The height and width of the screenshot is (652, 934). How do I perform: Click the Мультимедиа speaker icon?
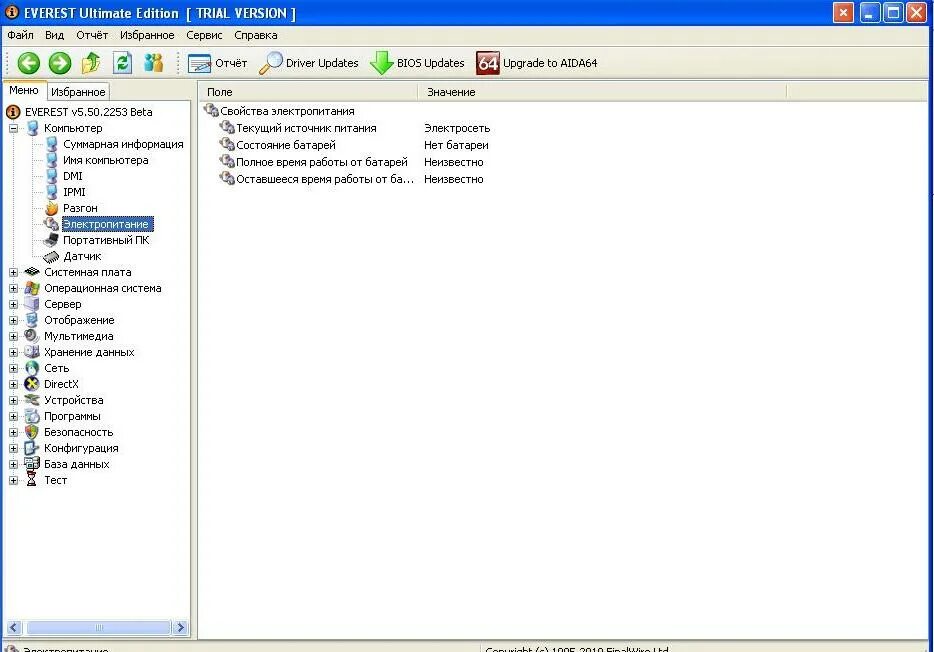(32, 336)
